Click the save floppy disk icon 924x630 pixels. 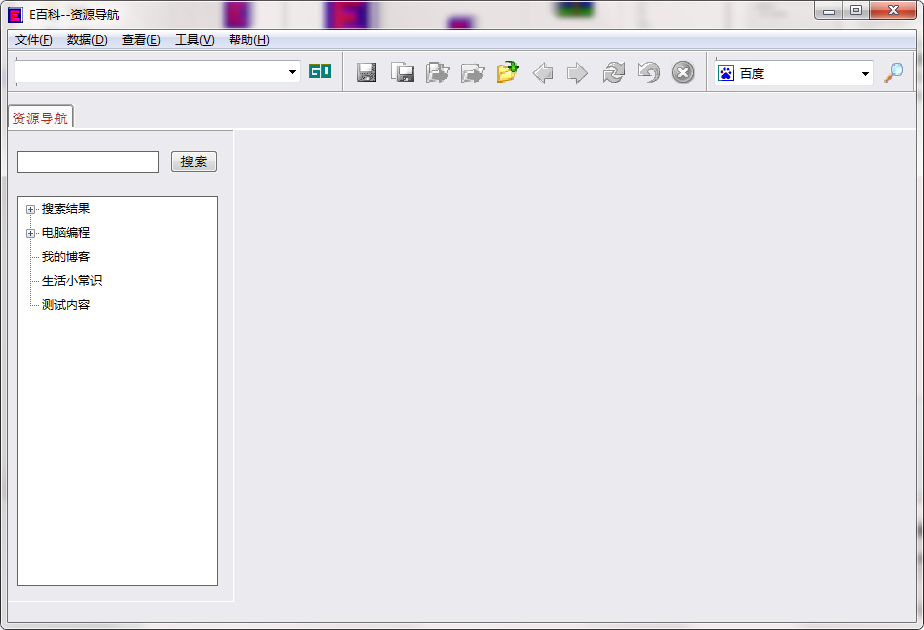(367, 72)
